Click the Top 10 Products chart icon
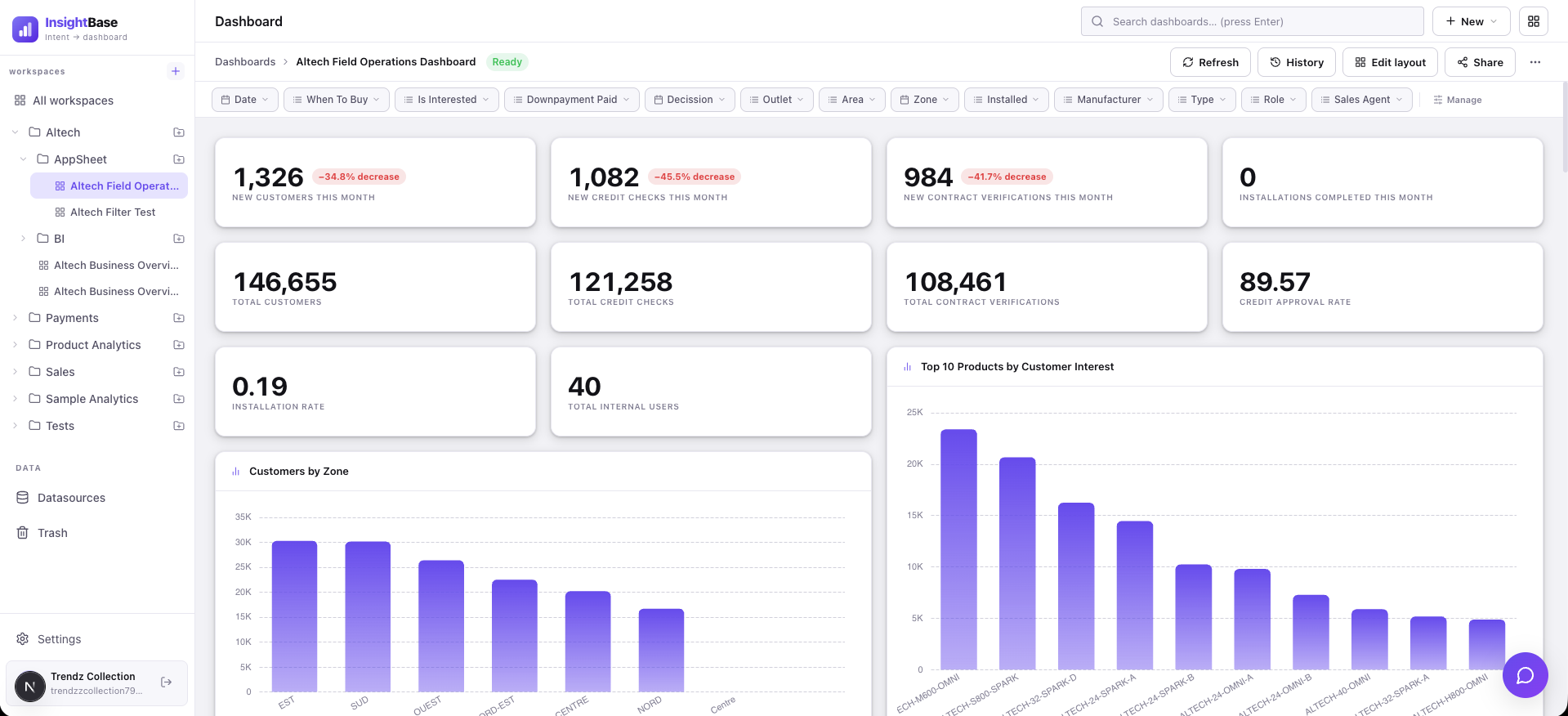 908,367
